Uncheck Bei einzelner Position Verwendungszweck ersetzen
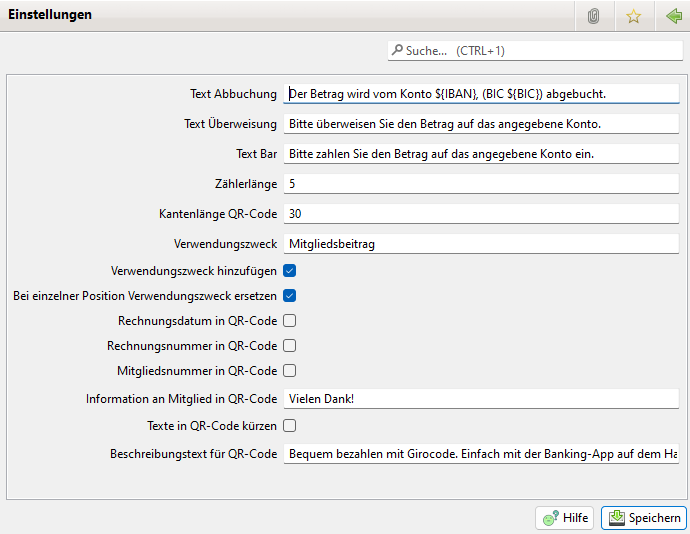The height and width of the screenshot is (534, 690). 289,296
